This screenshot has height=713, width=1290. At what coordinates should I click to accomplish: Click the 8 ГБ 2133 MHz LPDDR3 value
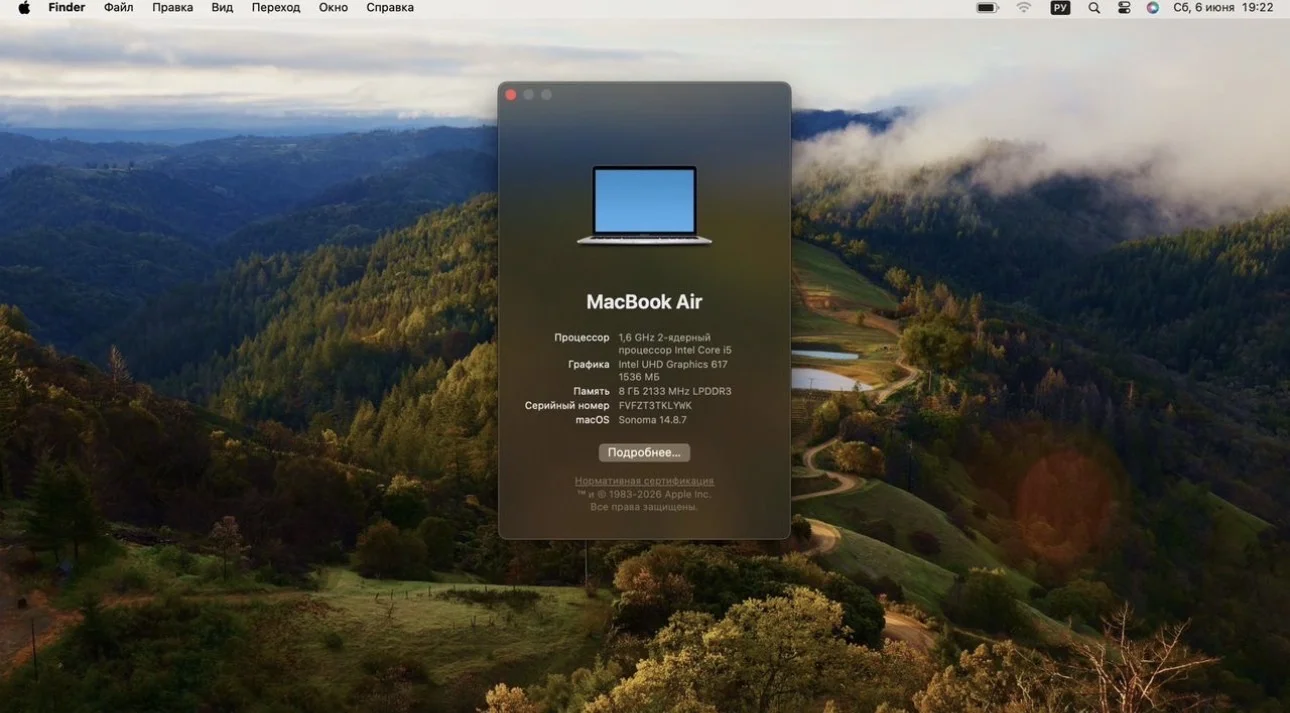click(x=675, y=391)
